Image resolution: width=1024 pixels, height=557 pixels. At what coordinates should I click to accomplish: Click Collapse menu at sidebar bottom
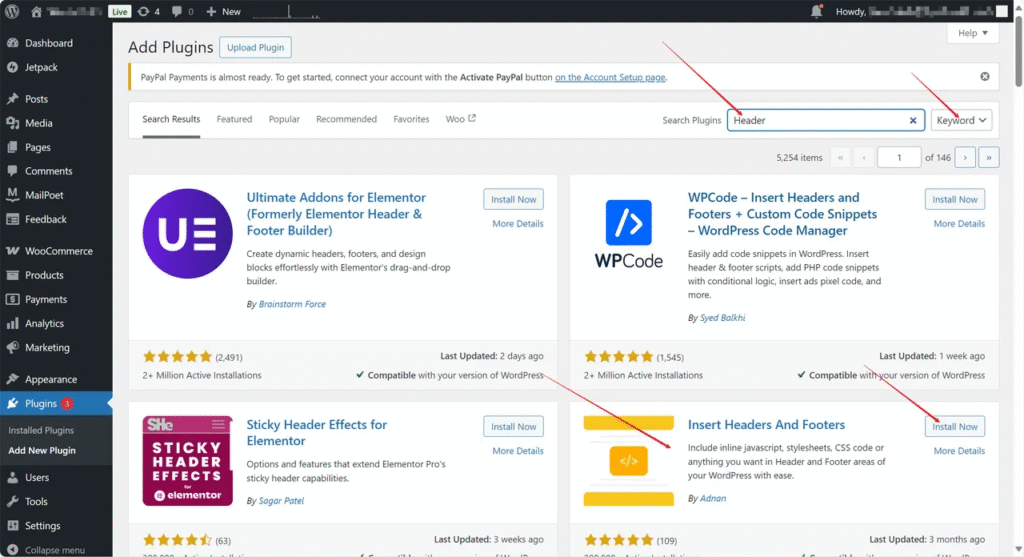(56, 550)
